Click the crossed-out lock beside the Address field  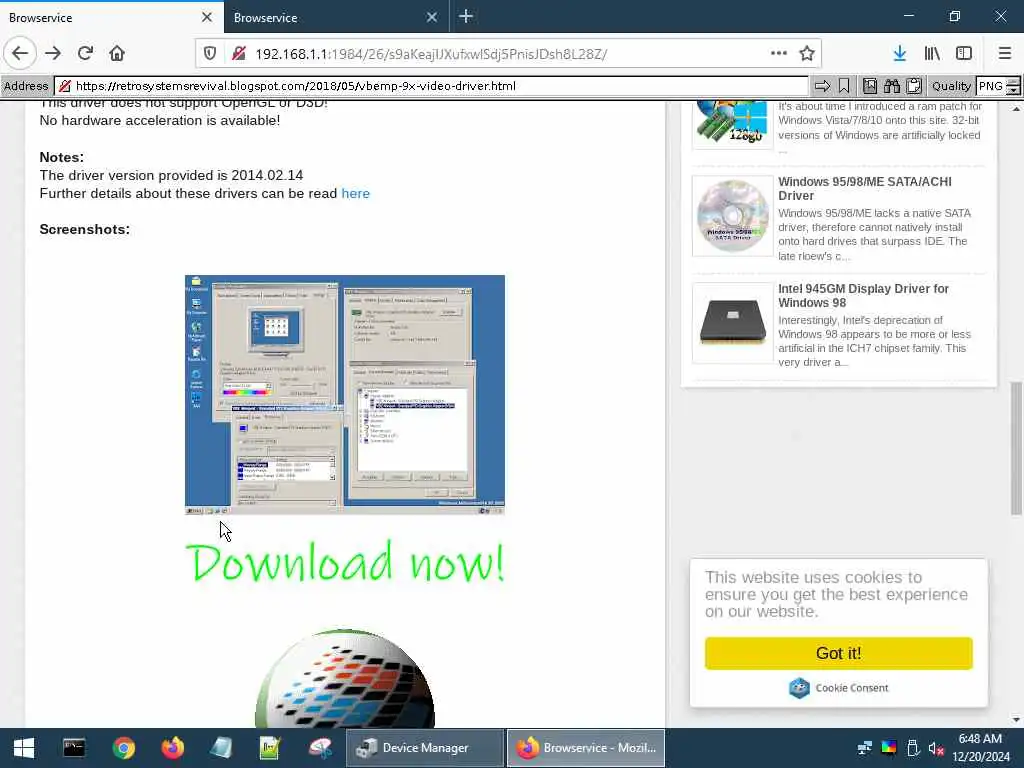click(65, 86)
